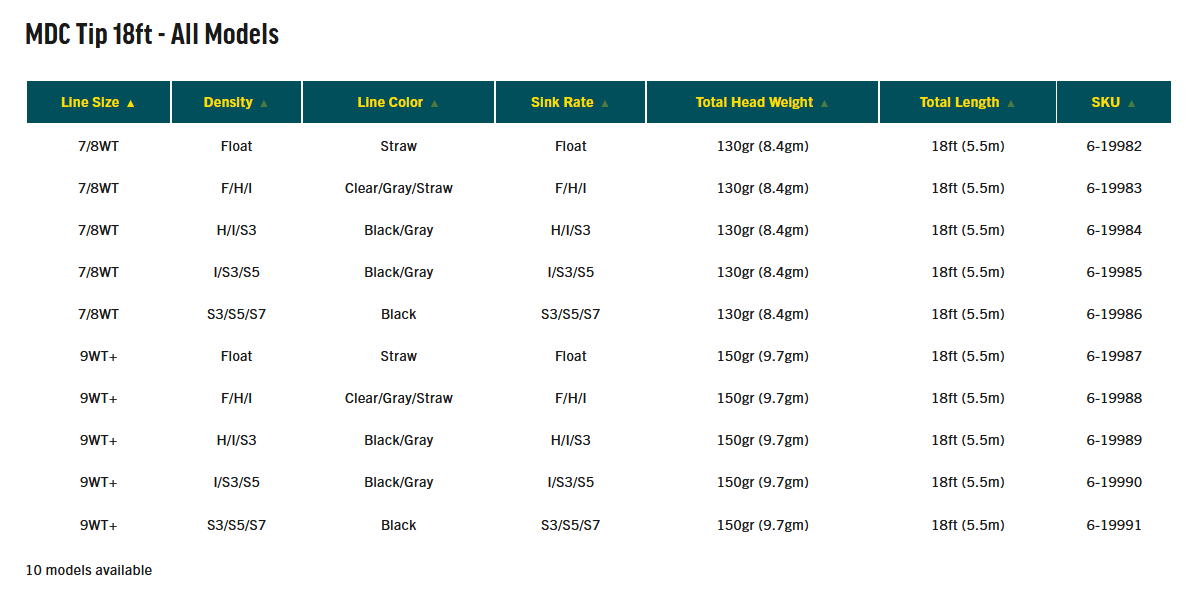Click the Total Length sort arrow
The width and height of the screenshot is (1200, 599).
(1011, 103)
